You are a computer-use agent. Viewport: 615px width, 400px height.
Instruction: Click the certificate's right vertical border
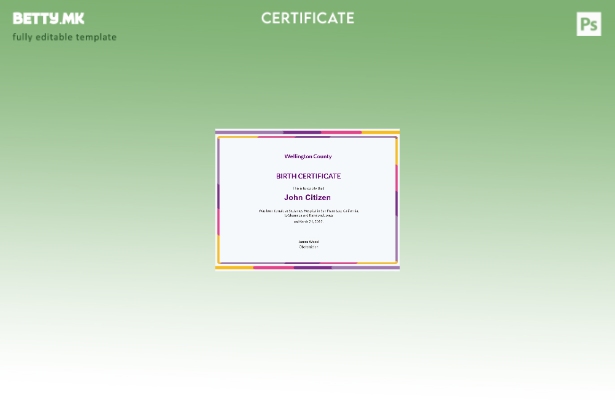click(397, 200)
